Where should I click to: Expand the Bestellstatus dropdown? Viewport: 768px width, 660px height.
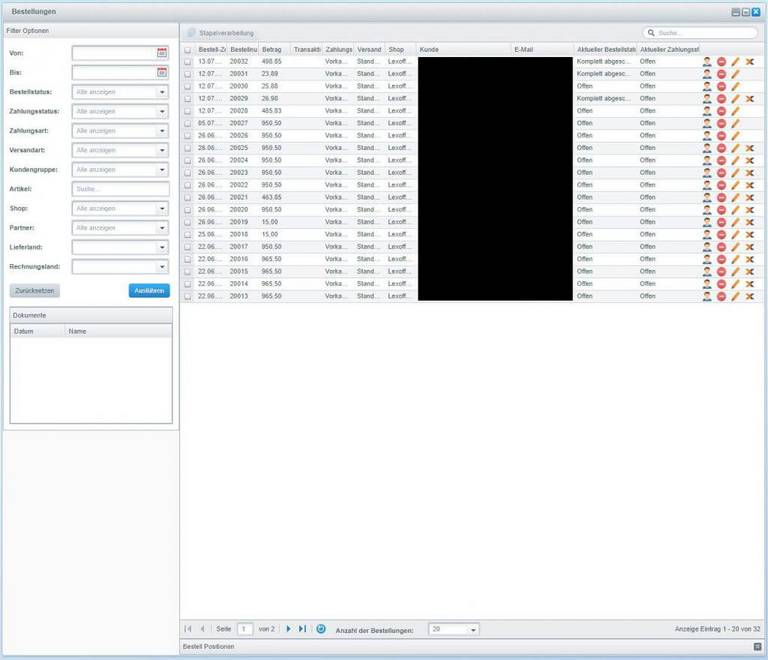coord(162,92)
